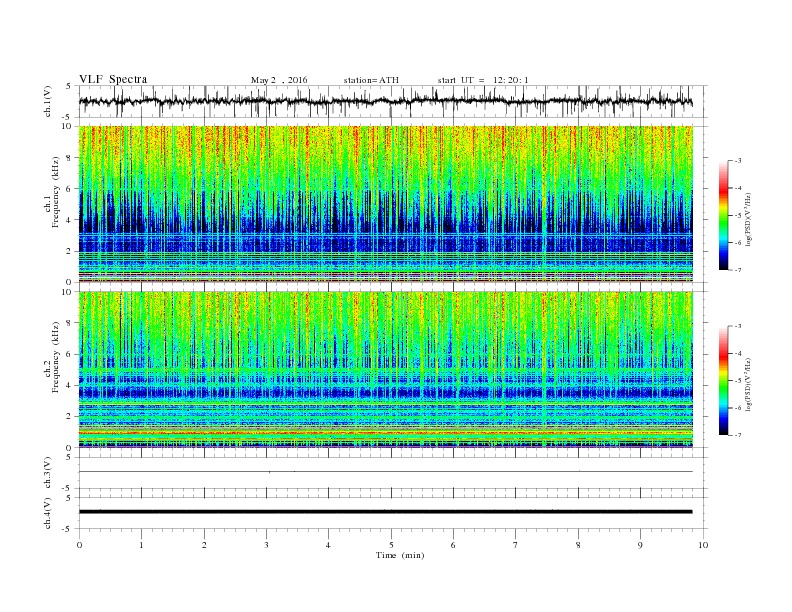Click the ch.1 spectrogram color scale bar
Image resolution: width=792 pixels, height=612 pixels.
click(x=723, y=216)
